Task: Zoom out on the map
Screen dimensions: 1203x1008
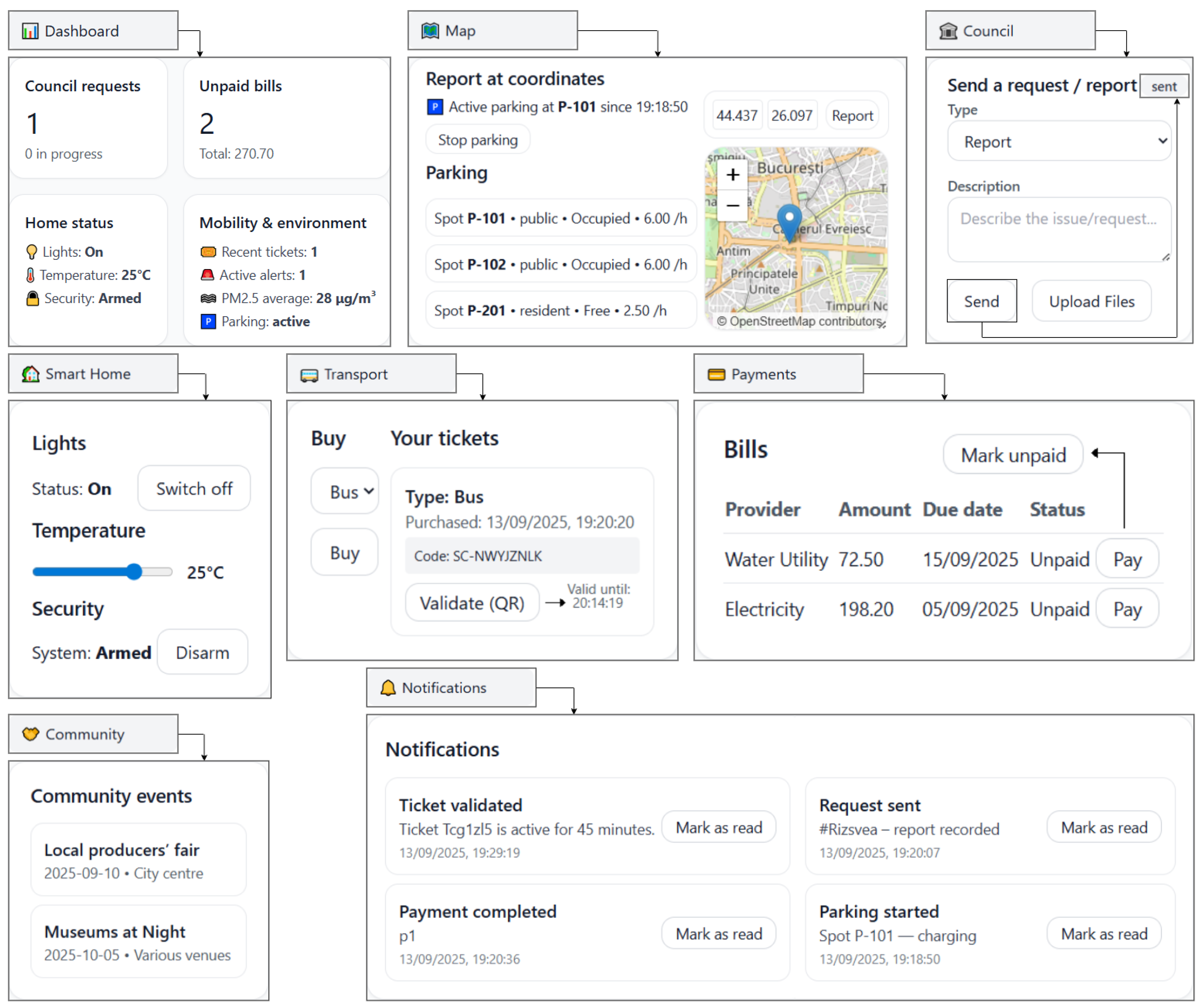Action: 733,205
